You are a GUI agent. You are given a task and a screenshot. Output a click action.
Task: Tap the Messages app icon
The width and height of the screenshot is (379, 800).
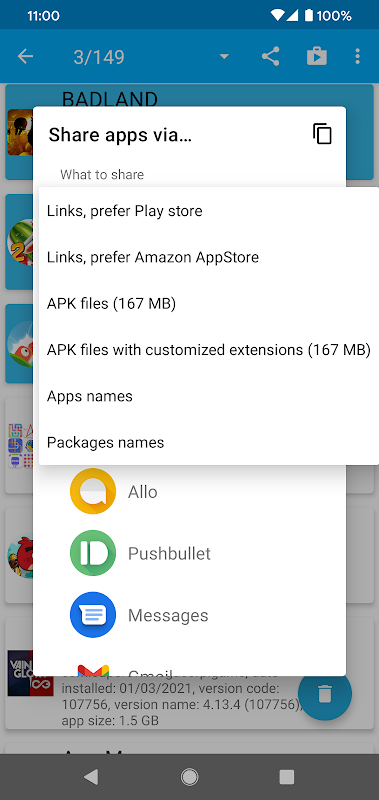(x=93, y=615)
